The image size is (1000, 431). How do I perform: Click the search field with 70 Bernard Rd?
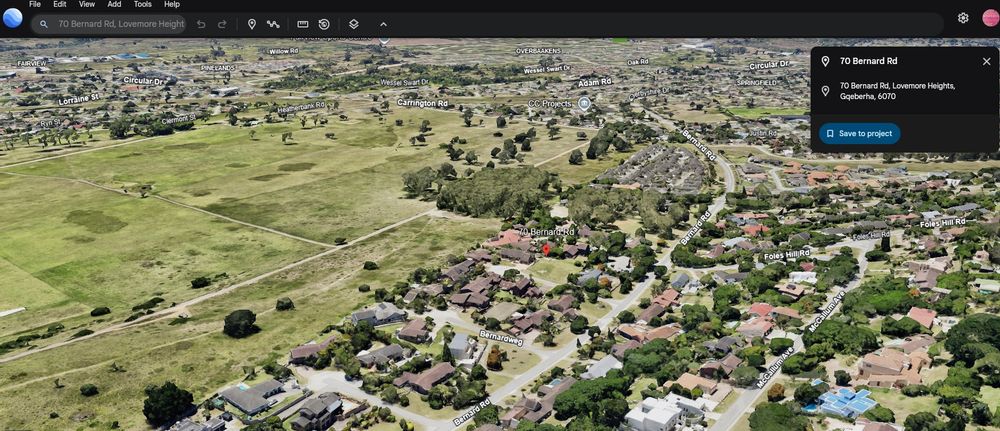click(x=118, y=24)
